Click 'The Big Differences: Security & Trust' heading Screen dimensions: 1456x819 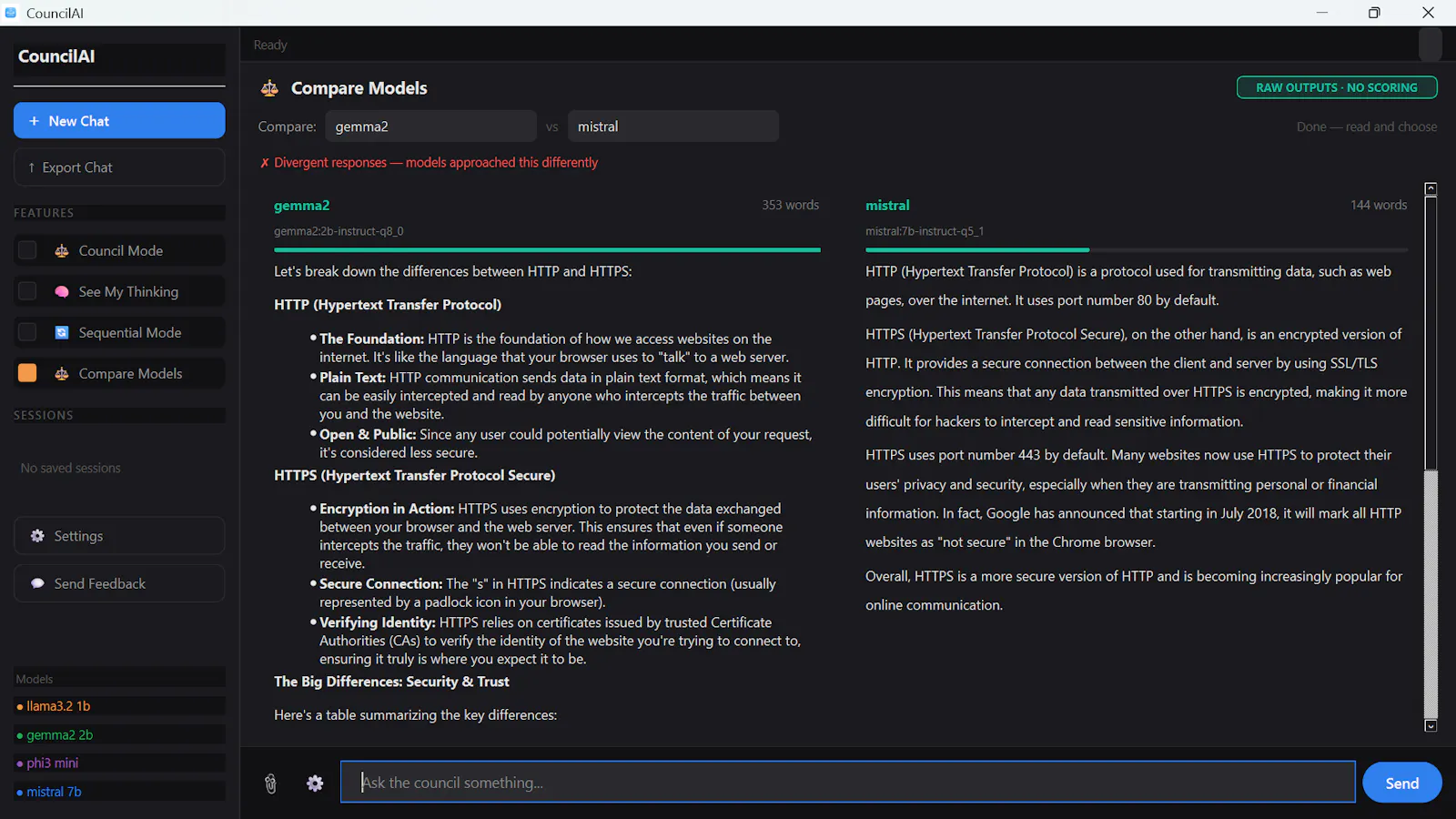[391, 682]
